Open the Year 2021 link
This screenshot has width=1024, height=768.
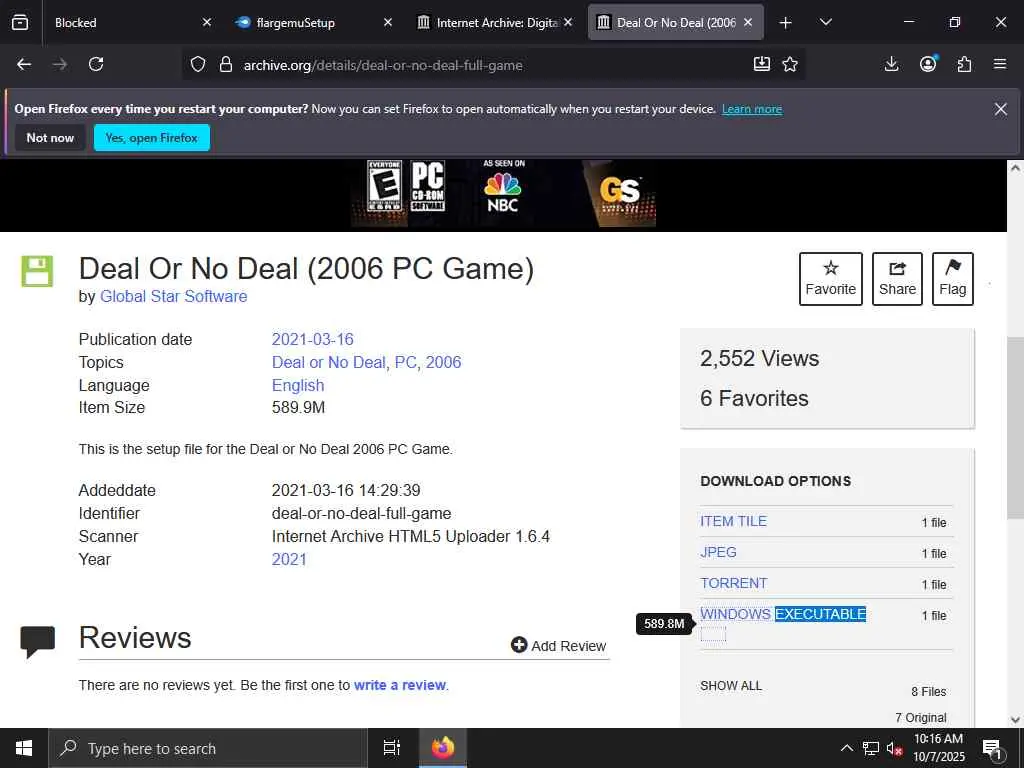289,559
